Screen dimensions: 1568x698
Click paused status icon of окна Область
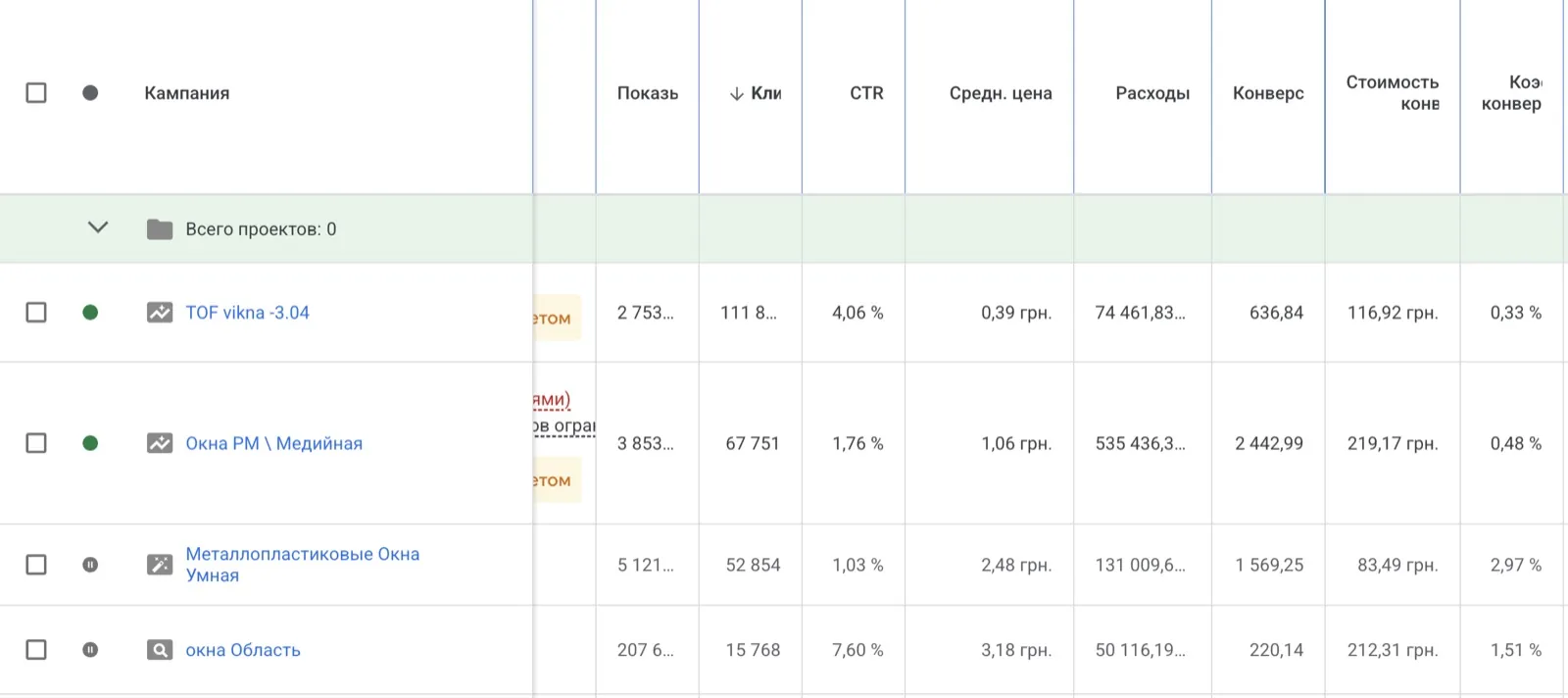pyautogui.click(x=90, y=650)
